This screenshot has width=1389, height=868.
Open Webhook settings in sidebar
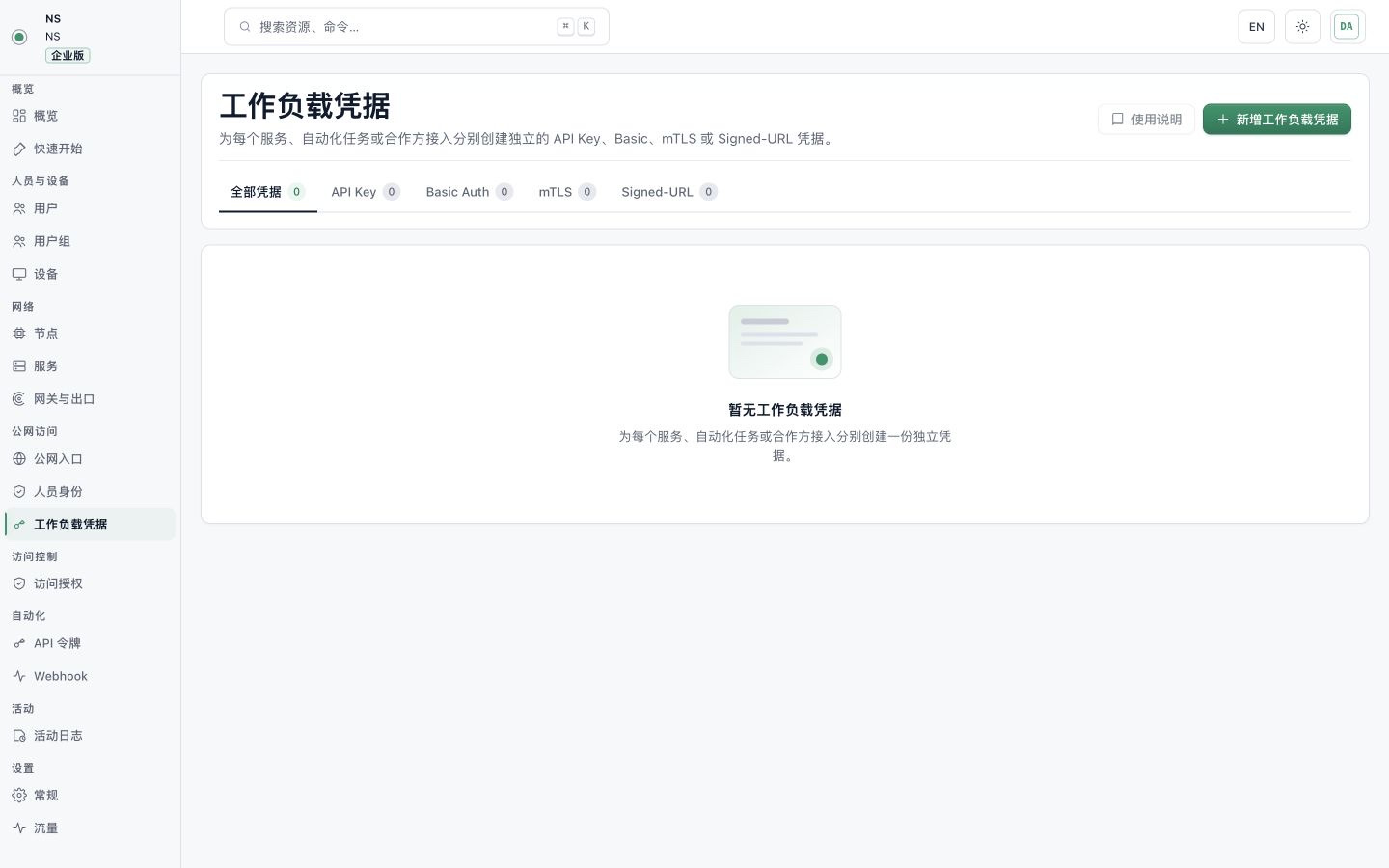coord(90,676)
